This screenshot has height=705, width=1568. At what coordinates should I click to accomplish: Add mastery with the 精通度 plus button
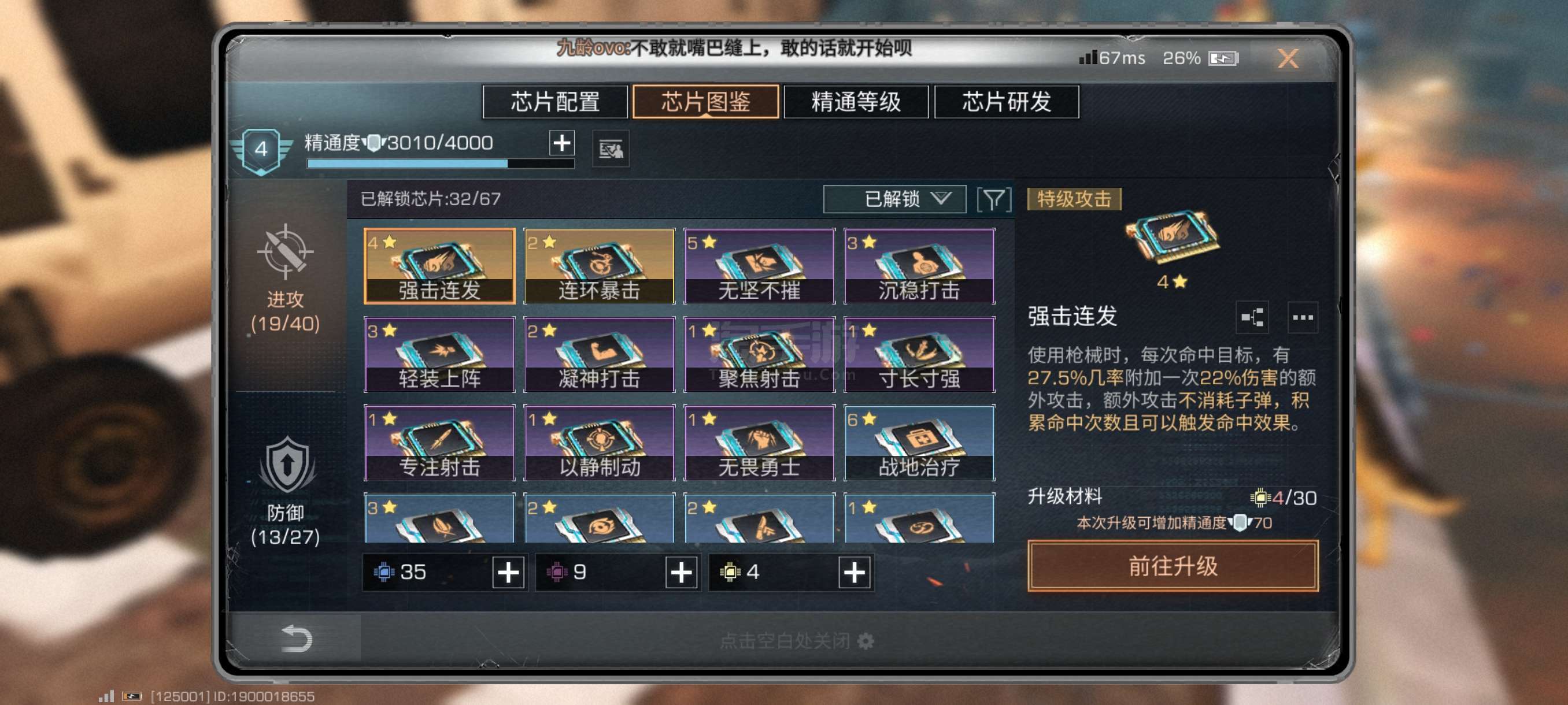click(x=561, y=143)
